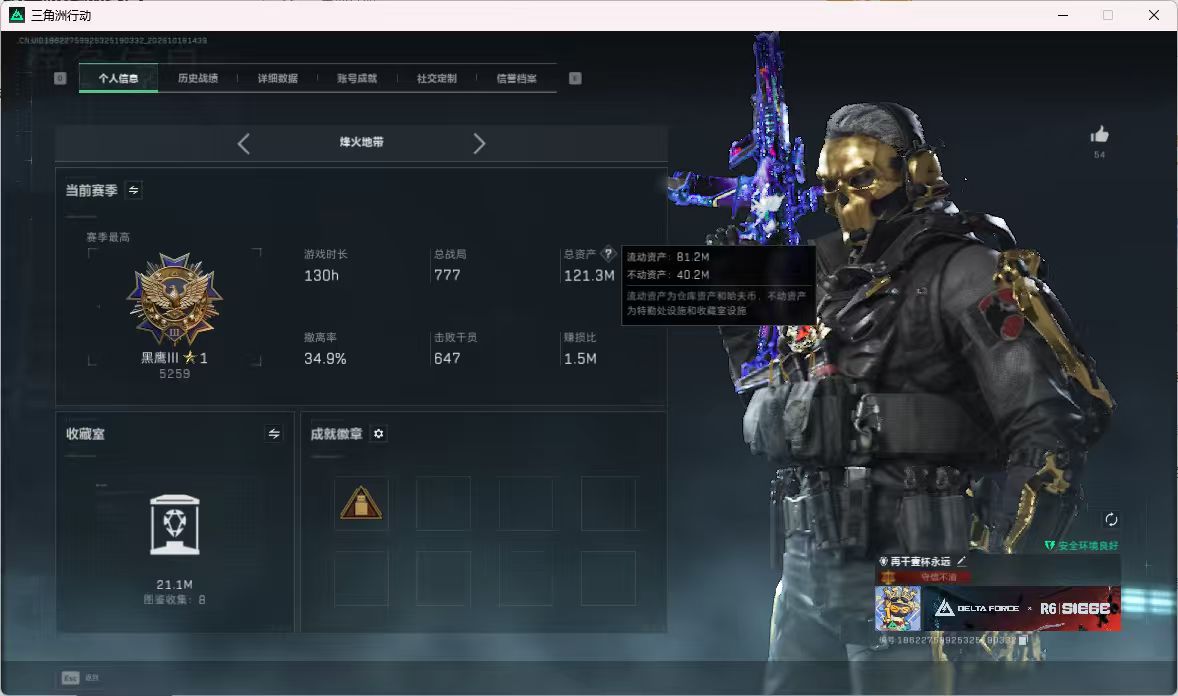This screenshot has height=696, width=1178.
Task: Toggle the 收藏室 swap icon
Action: tap(274, 434)
